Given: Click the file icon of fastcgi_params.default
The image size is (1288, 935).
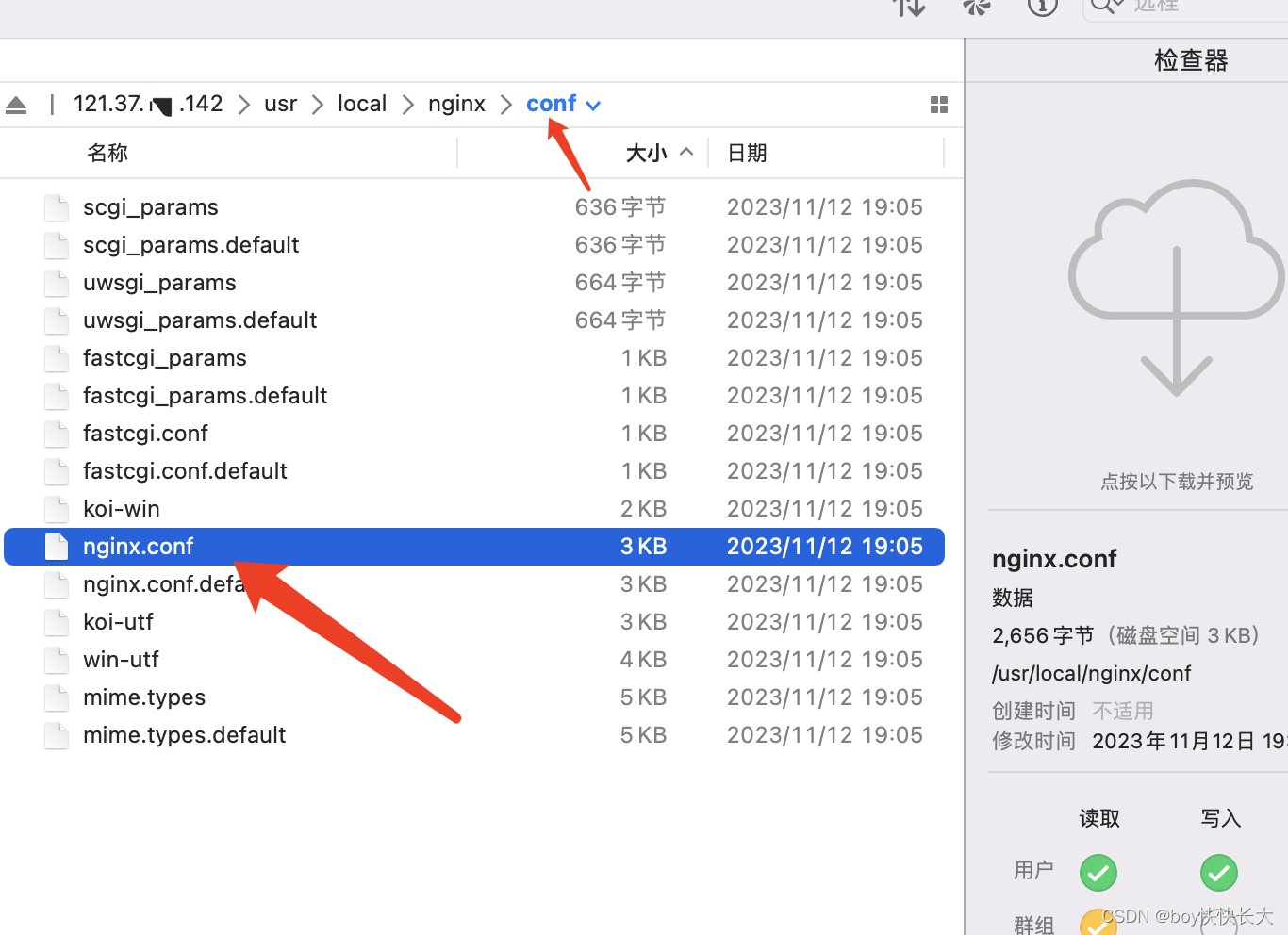Looking at the screenshot, I should [x=57, y=396].
